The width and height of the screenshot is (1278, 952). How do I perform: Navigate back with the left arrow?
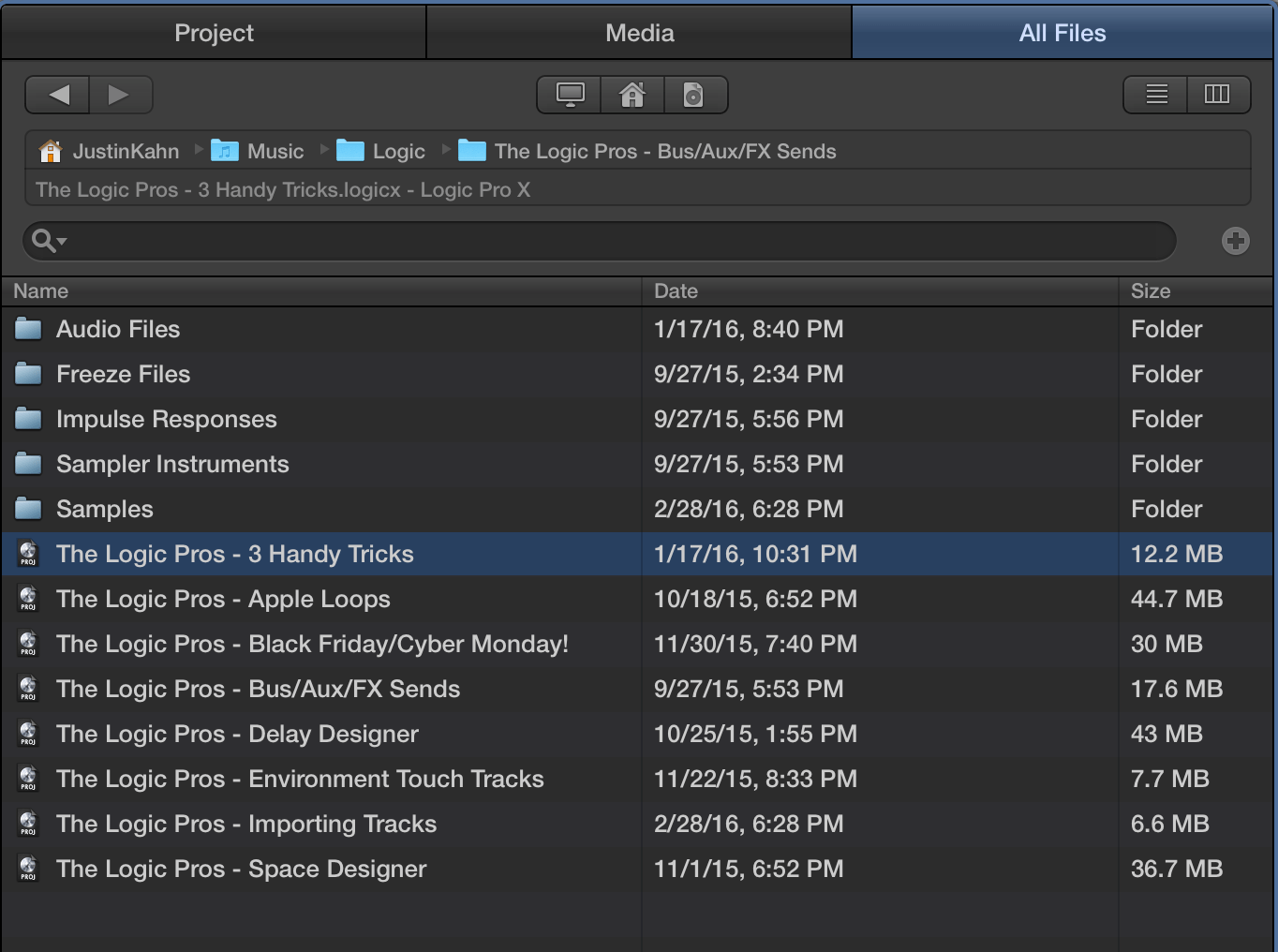[x=56, y=95]
